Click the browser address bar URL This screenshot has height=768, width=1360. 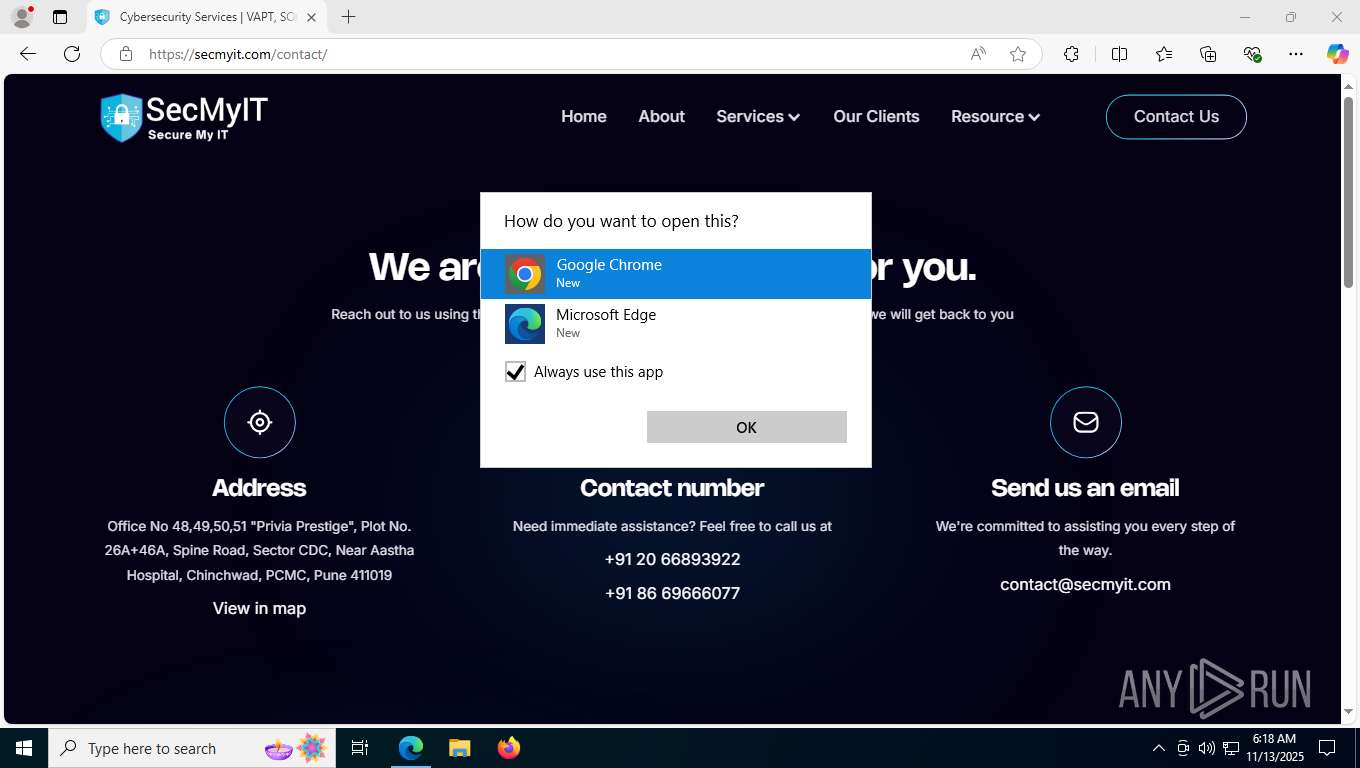(238, 54)
